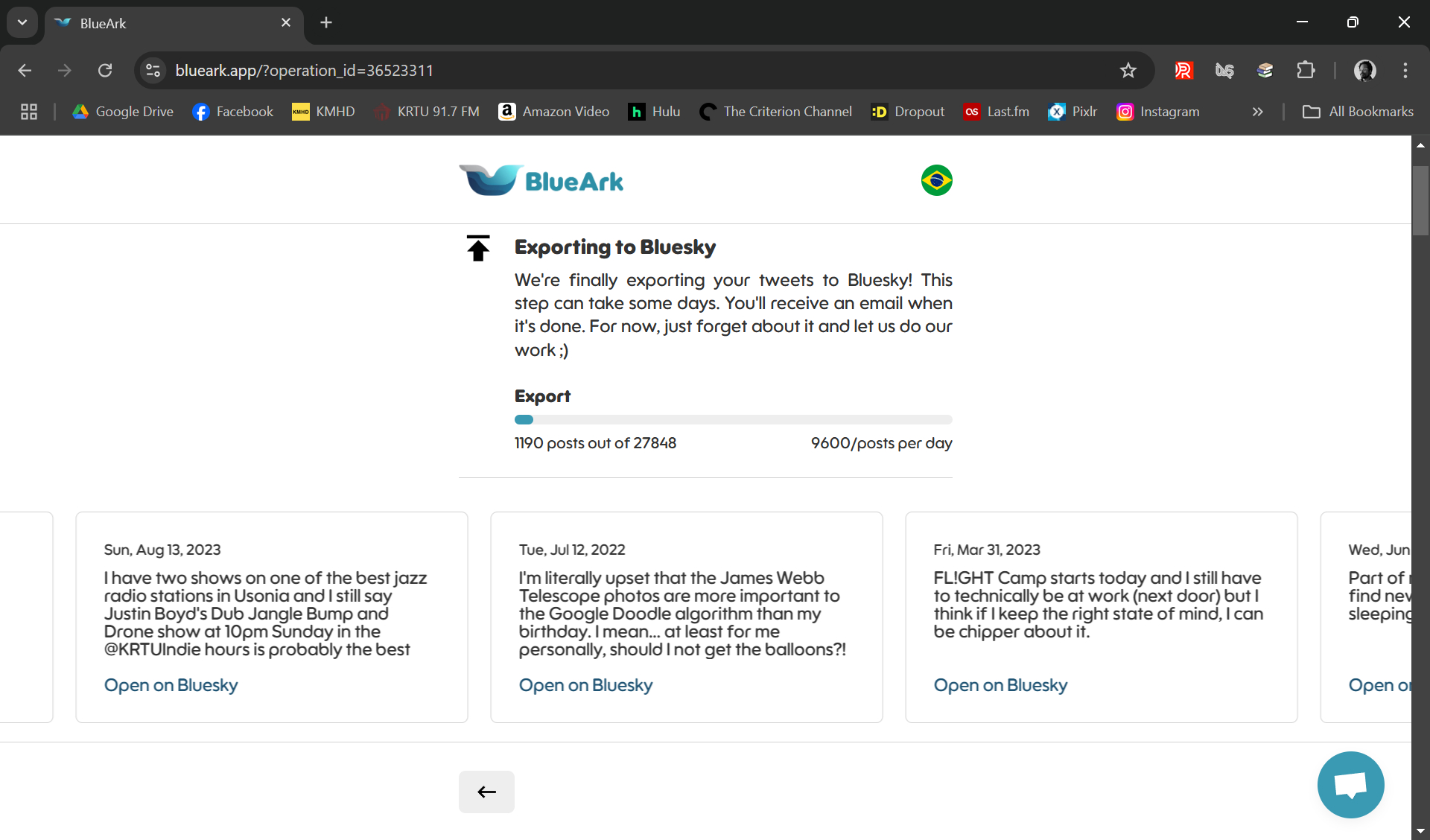Open the tab search dropdown arrow
This screenshot has height=840, width=1430.
click(22, 22)
